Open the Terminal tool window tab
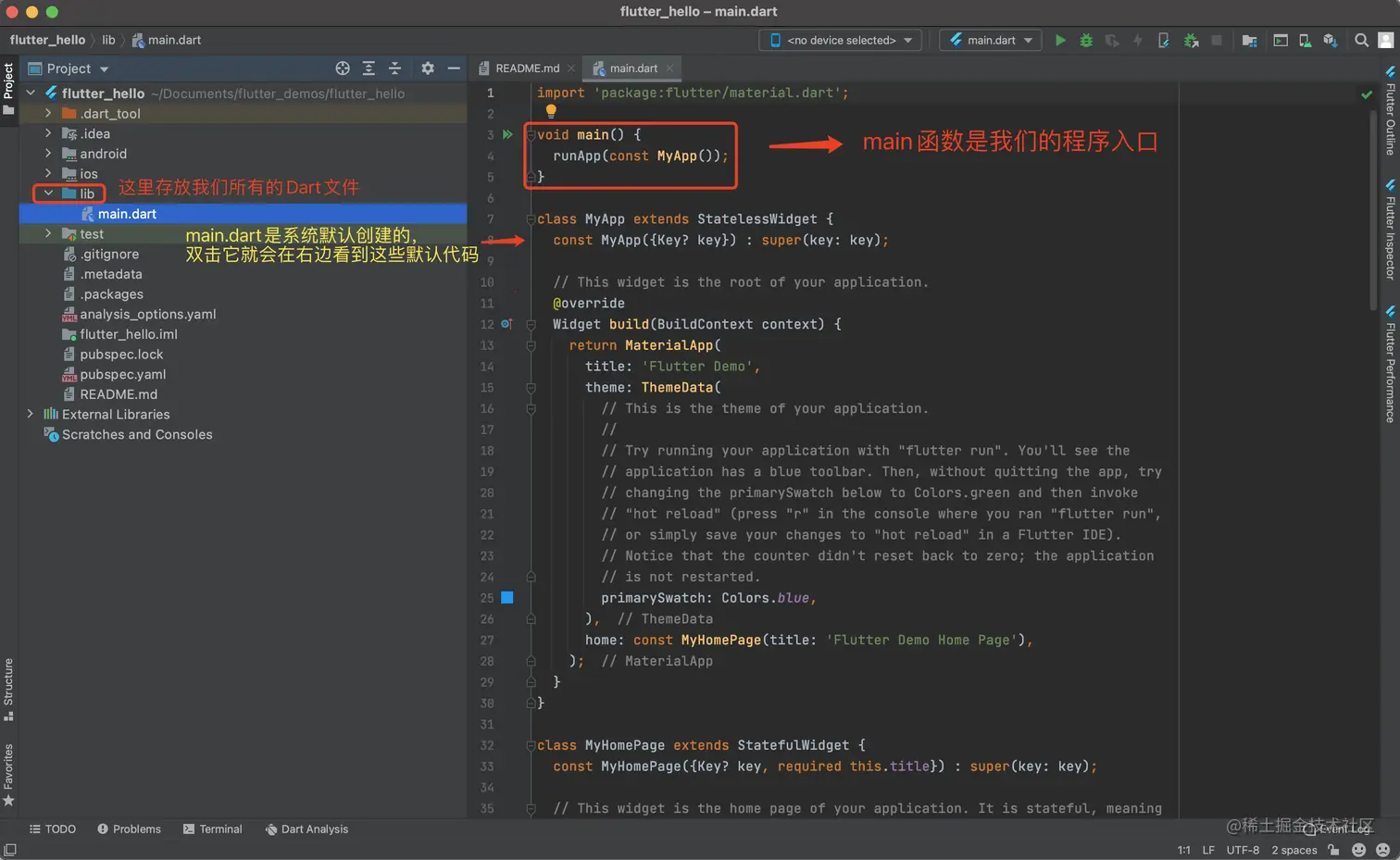 212,829
